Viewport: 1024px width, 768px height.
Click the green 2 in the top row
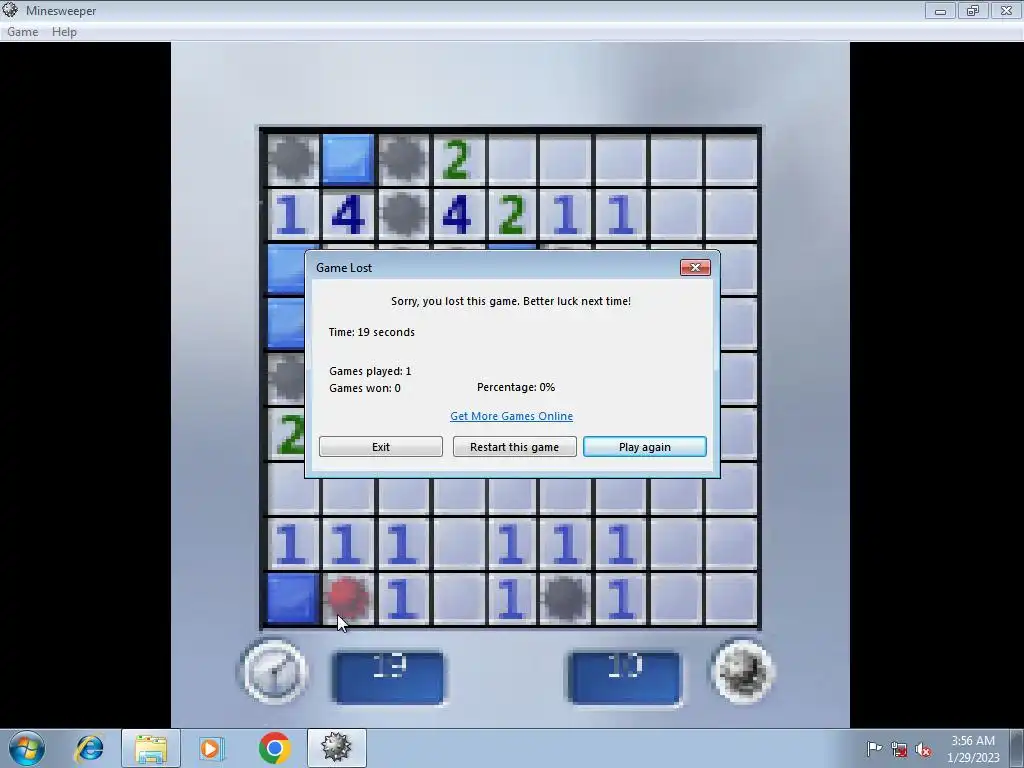456,158
